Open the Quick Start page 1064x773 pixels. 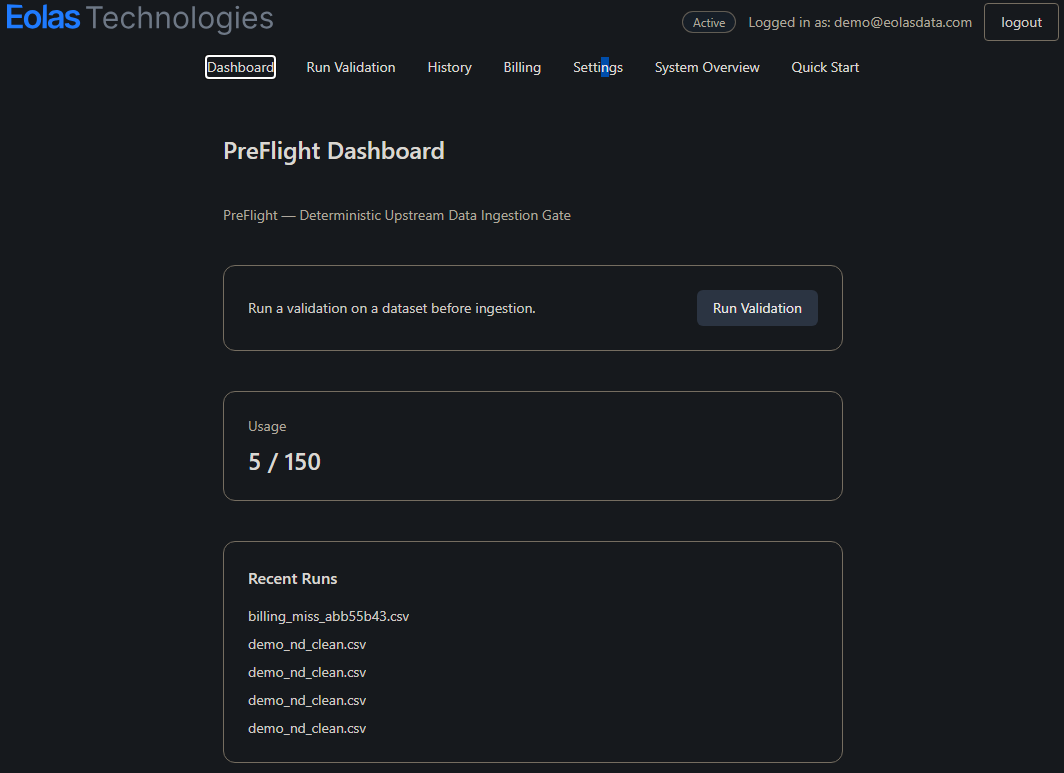point(825,67)
